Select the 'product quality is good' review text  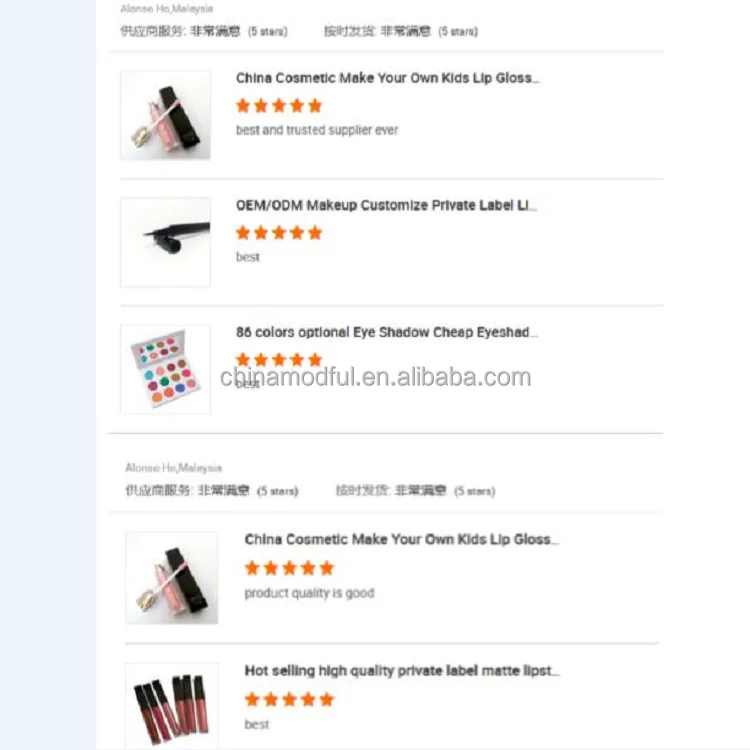coord(309,593)
